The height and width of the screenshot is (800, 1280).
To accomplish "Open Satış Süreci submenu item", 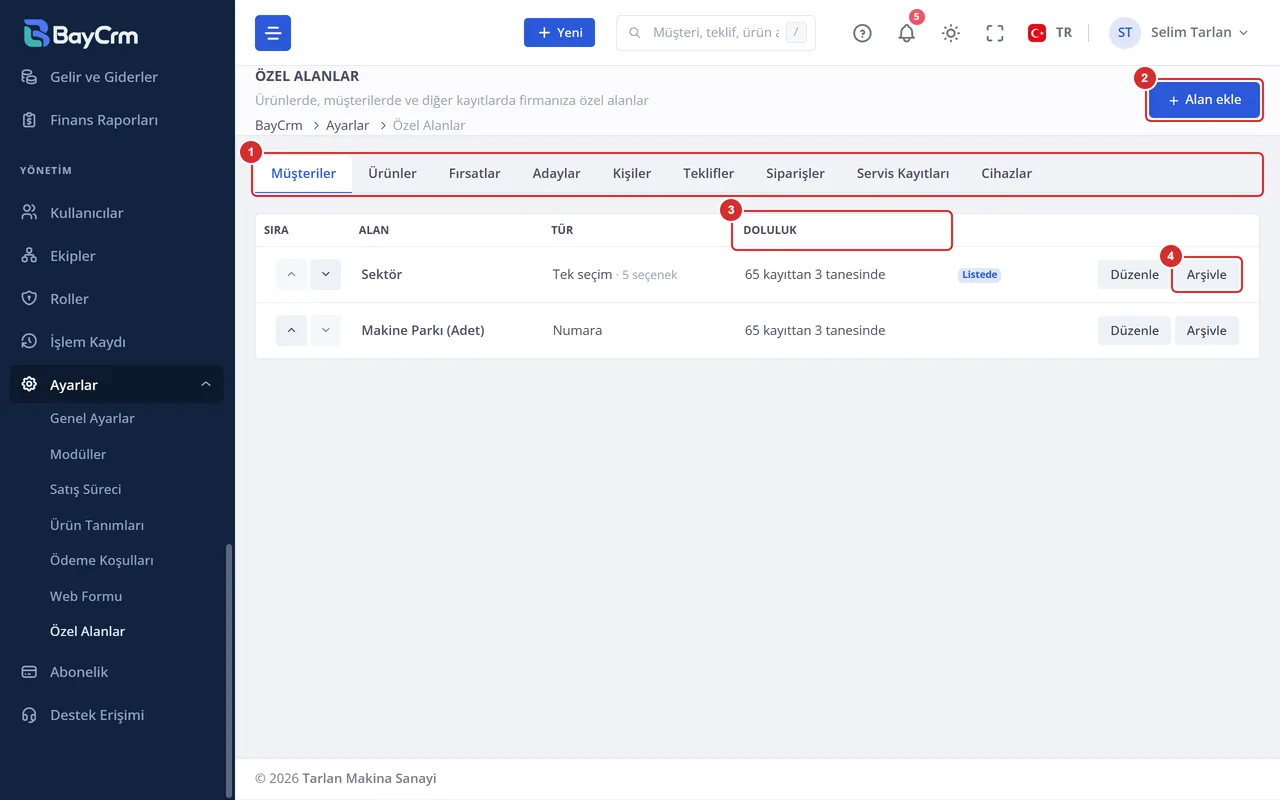I will click(86, 490).
